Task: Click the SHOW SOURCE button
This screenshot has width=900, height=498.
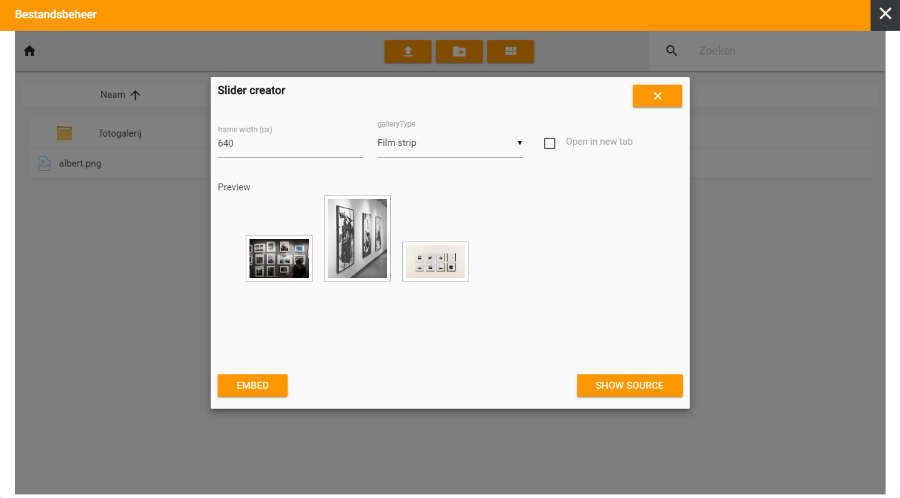Action: (630, 386)
